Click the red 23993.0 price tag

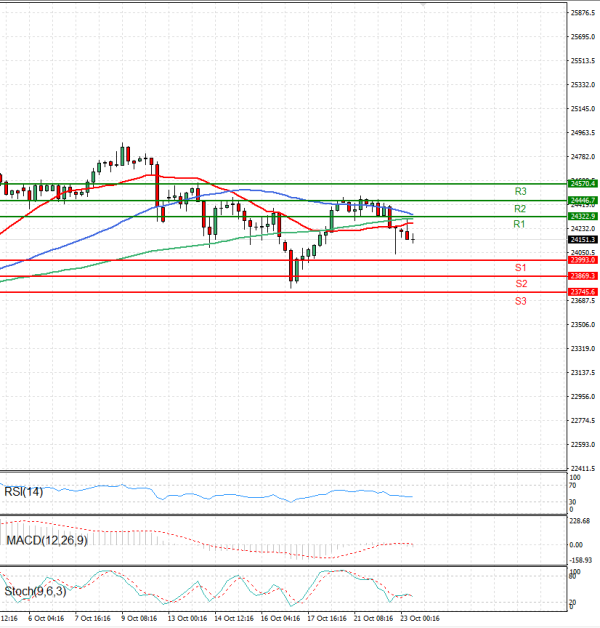582,260
